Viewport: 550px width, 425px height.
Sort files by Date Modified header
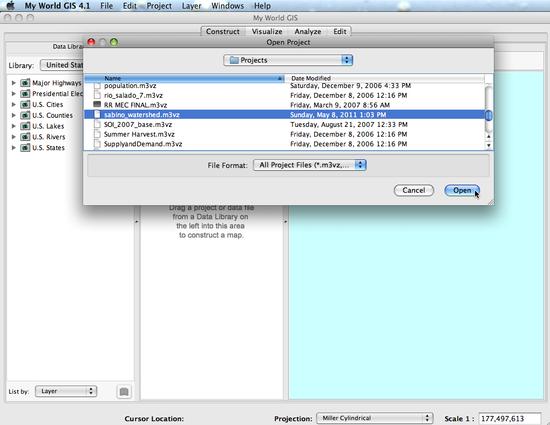coord(384,78)
